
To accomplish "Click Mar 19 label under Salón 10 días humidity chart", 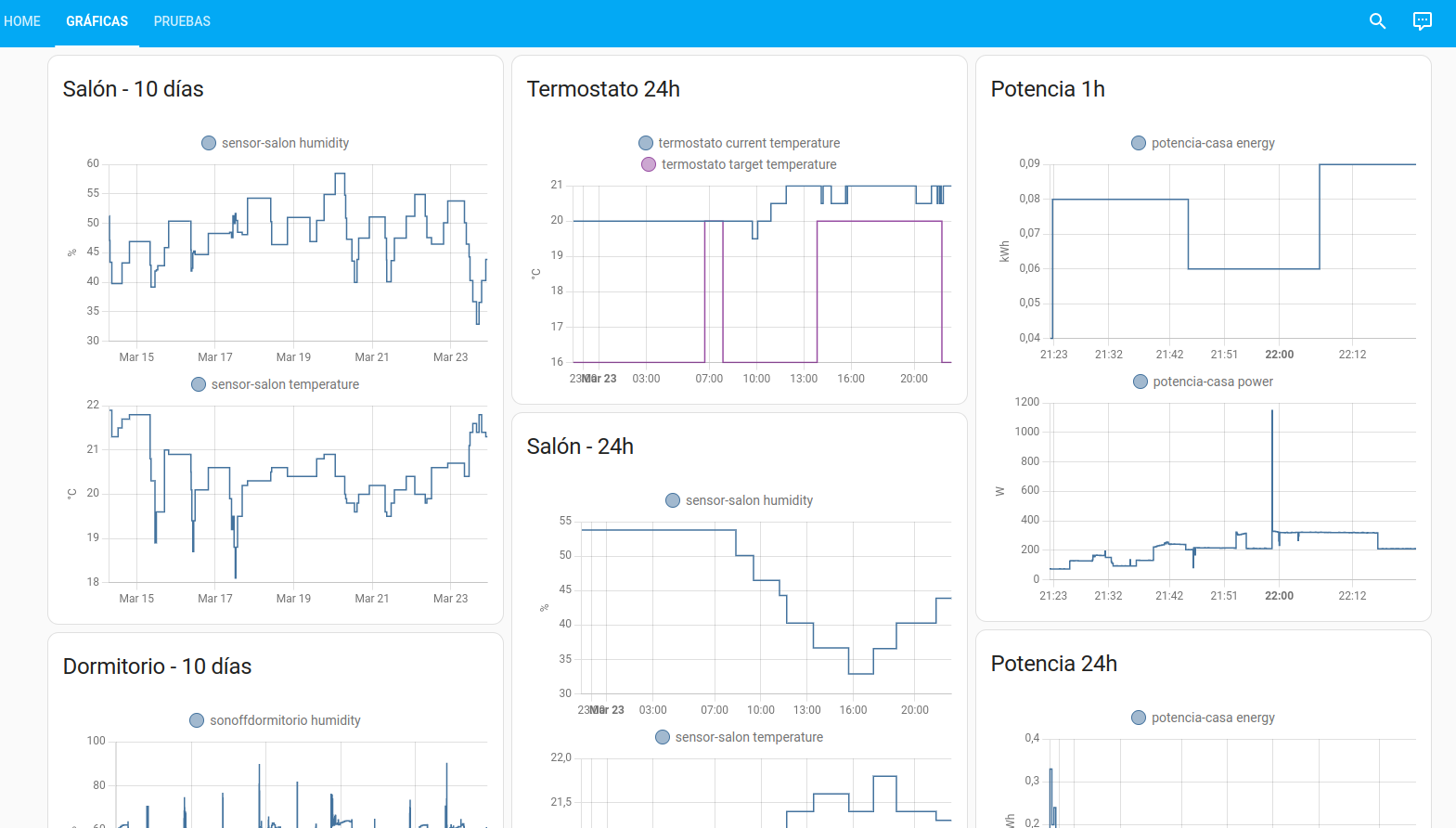I will click(x=293, y=357).
